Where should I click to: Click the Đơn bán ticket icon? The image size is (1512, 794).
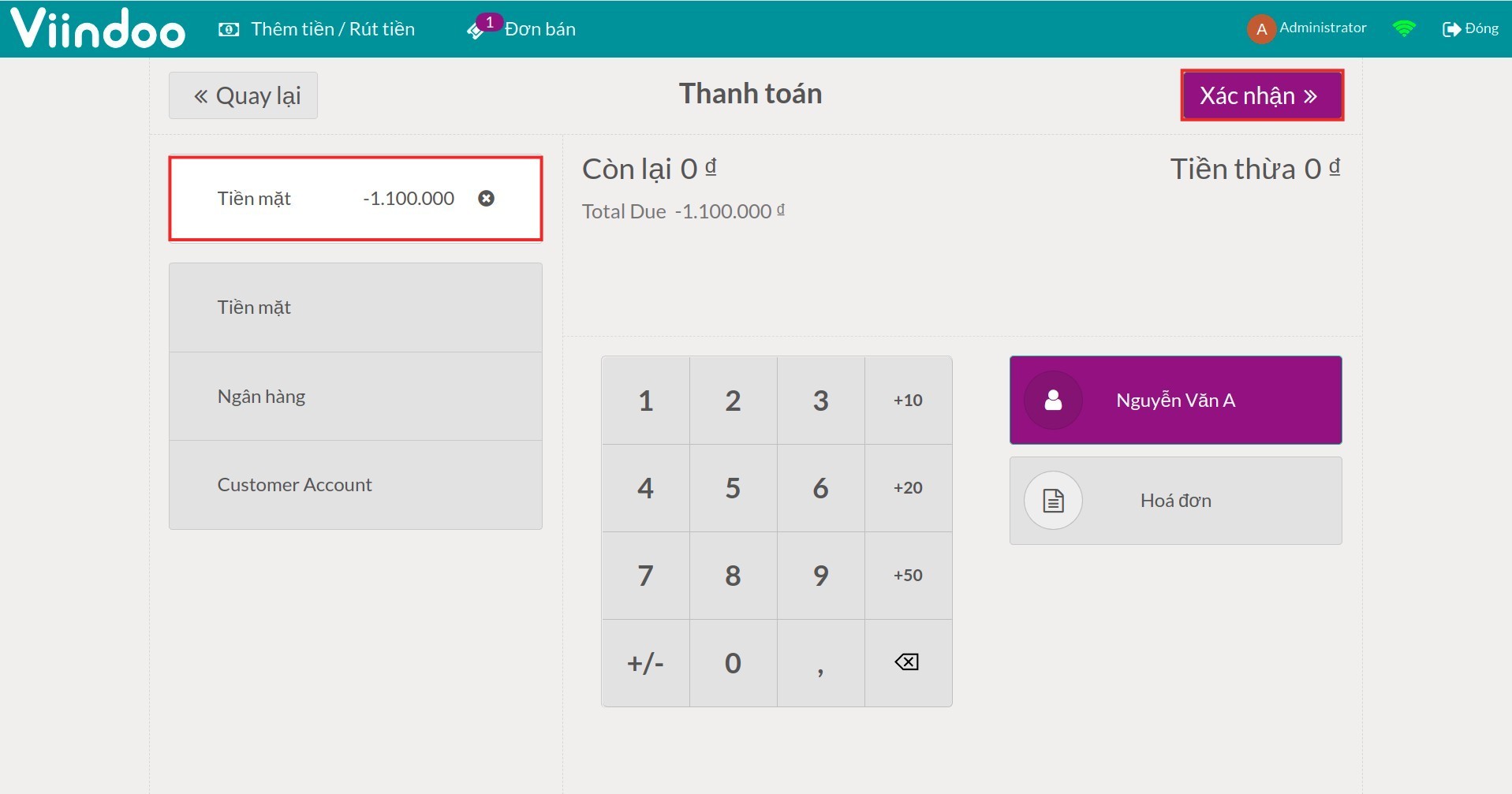click(476, 31)
